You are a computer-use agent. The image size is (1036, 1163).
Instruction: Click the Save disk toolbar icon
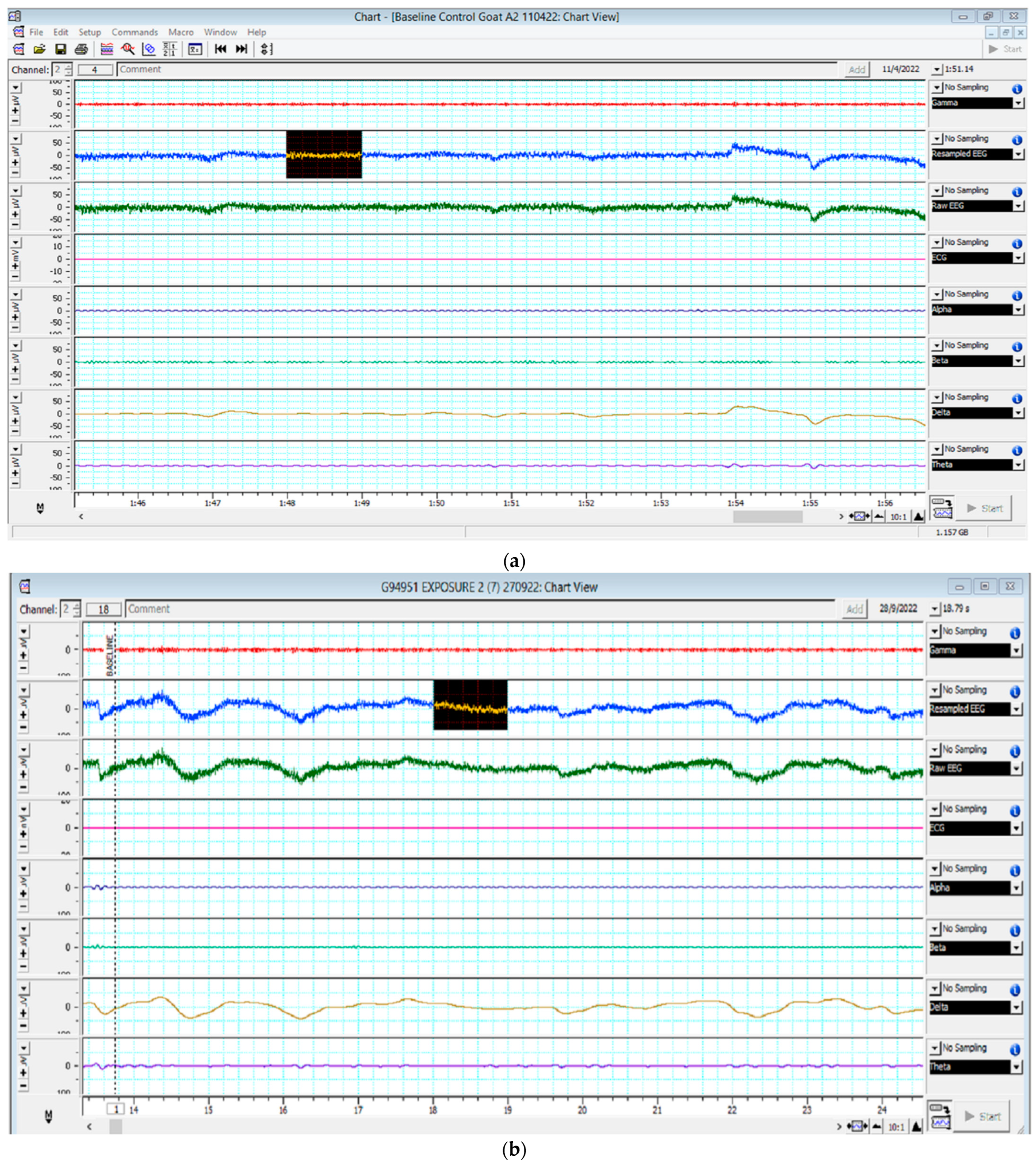tap(60, 50)
